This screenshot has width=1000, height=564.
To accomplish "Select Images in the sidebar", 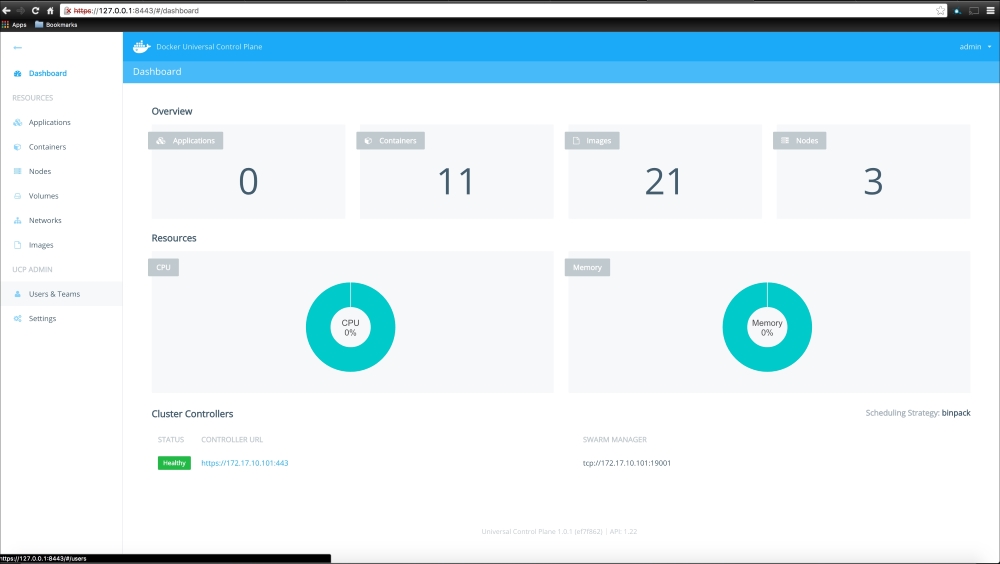I will click(x=41, y=245).
